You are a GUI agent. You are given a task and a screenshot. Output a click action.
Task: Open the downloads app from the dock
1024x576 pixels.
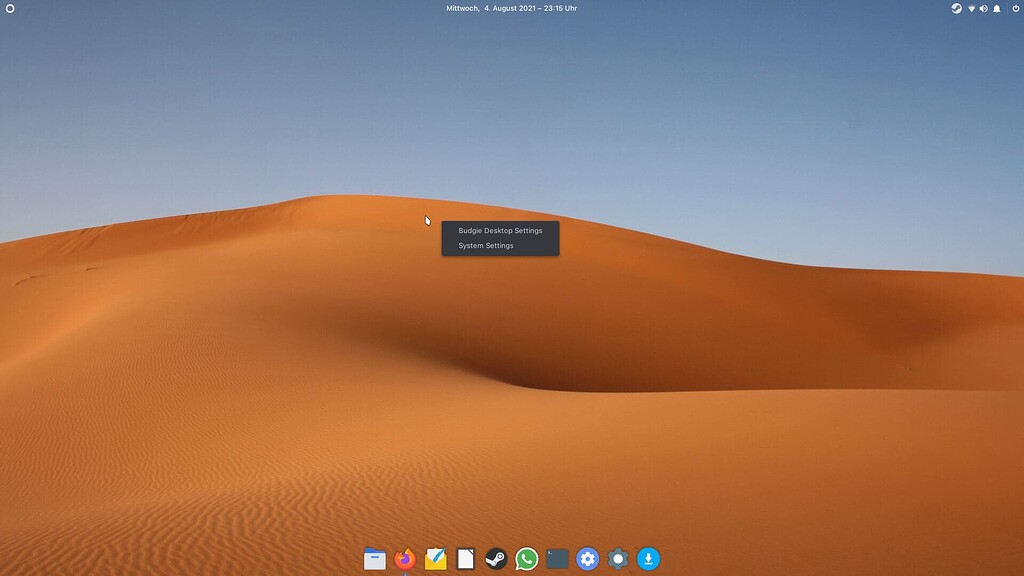point(649,560)
